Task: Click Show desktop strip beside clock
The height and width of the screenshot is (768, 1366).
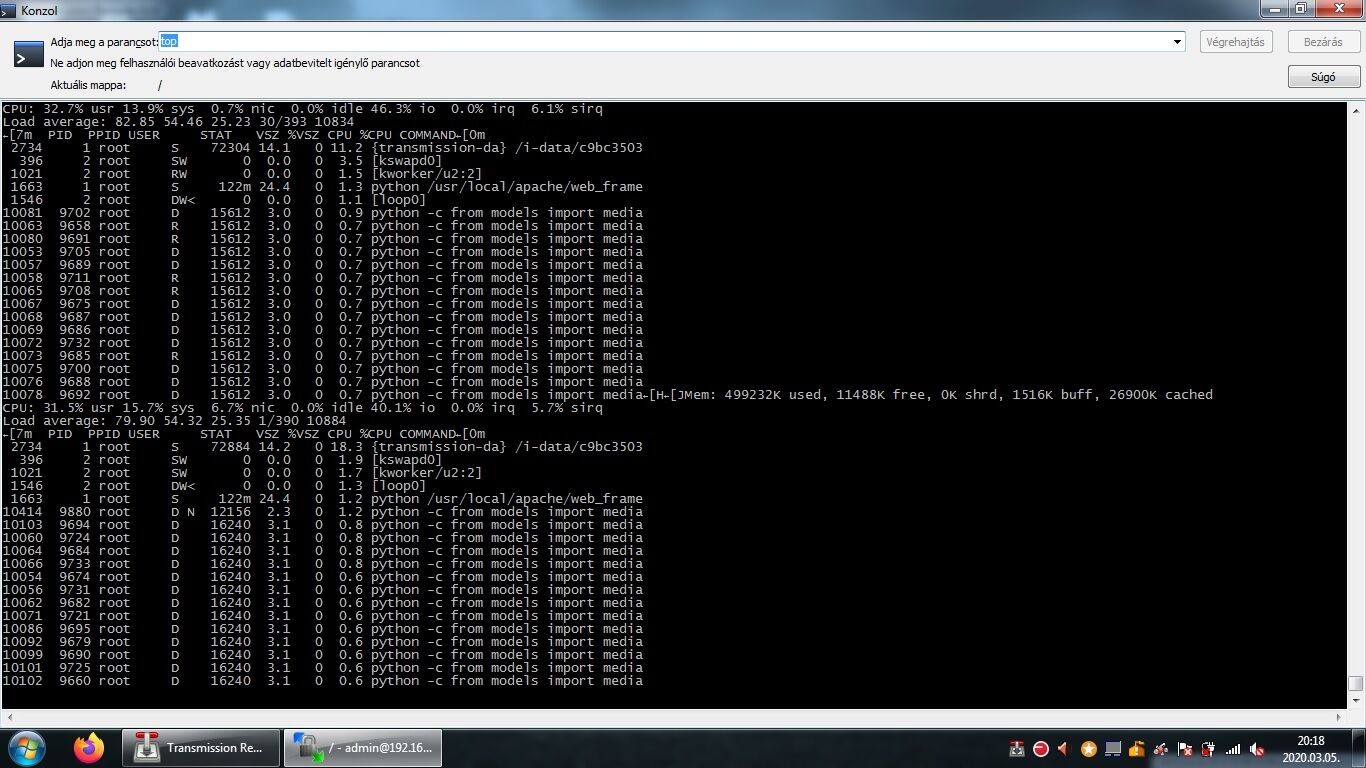Action: pyautogui.click(x=1358, y=748)
